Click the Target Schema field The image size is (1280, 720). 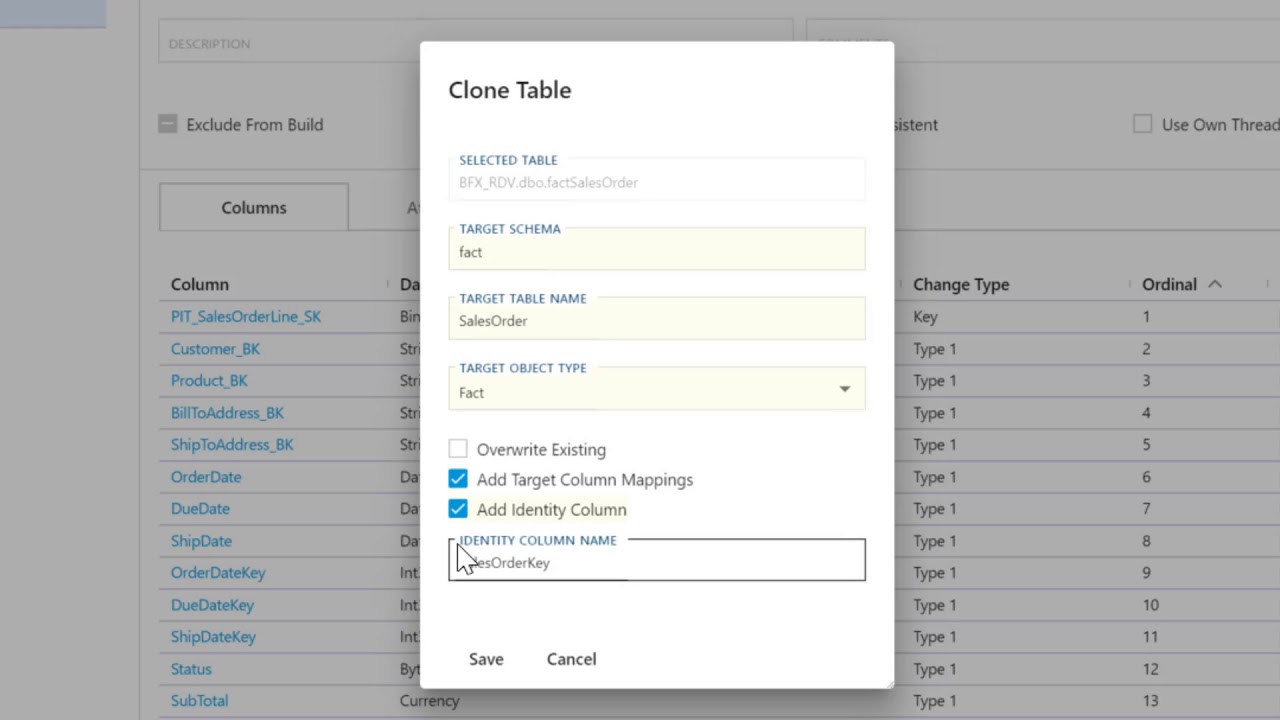[x=657, y=249]
